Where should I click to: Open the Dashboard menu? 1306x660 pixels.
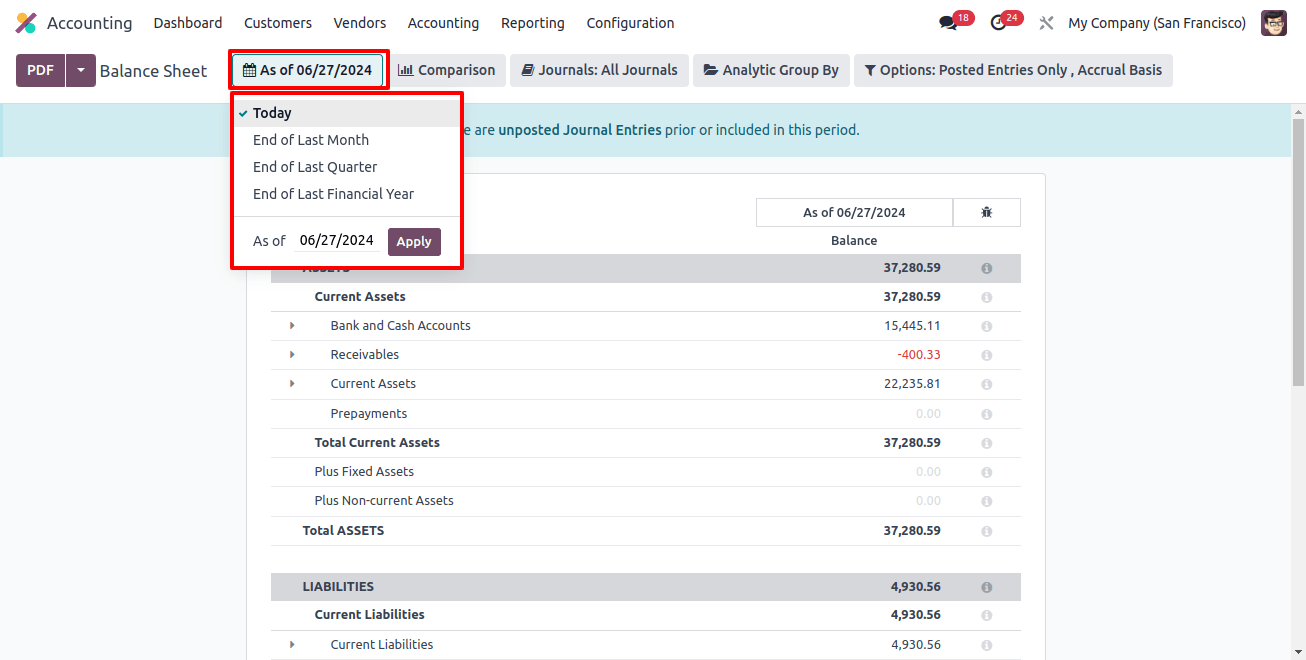188,23
